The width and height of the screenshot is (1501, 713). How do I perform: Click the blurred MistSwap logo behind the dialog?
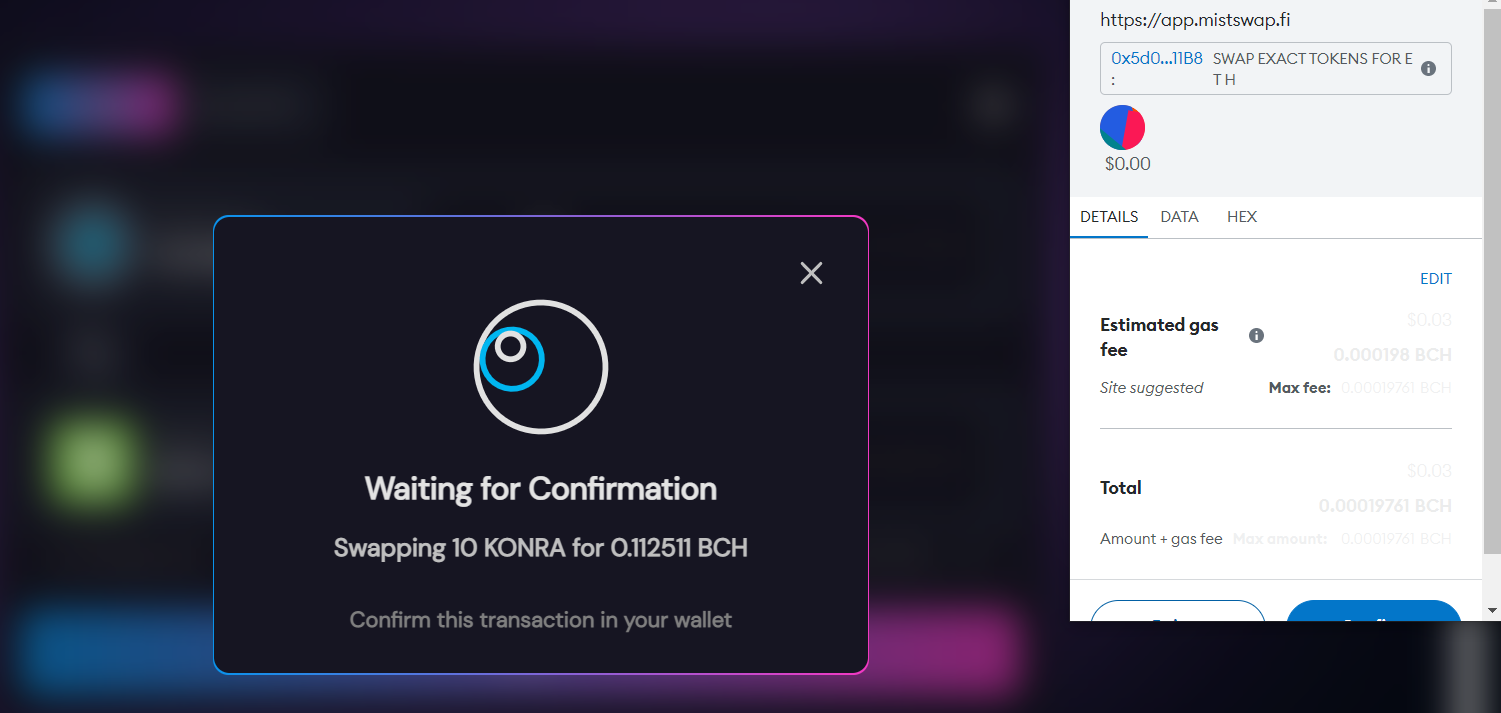[x=97, y=103]
